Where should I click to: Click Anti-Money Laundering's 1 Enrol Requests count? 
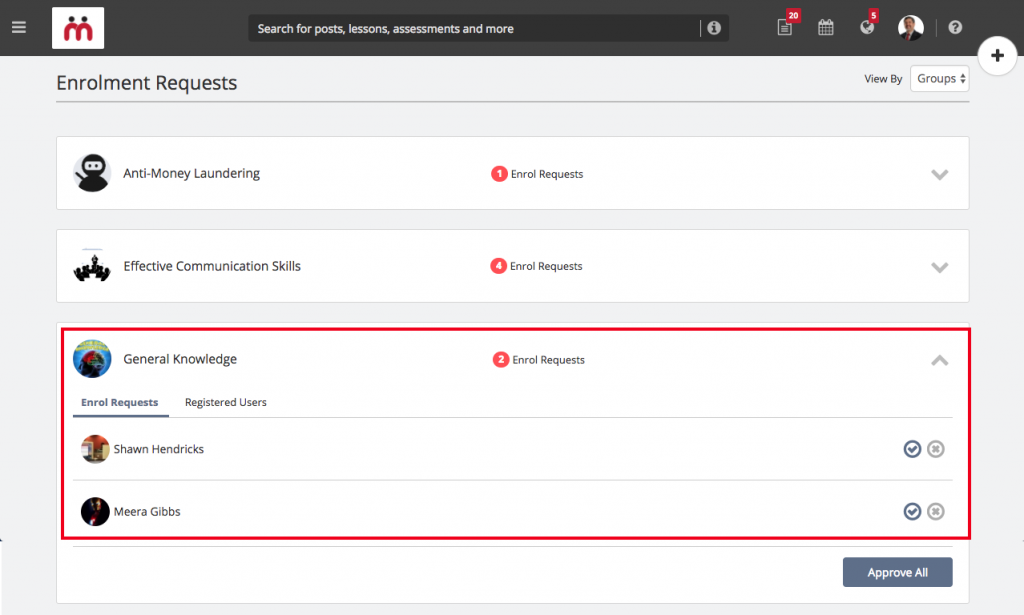tap(537, 174)
